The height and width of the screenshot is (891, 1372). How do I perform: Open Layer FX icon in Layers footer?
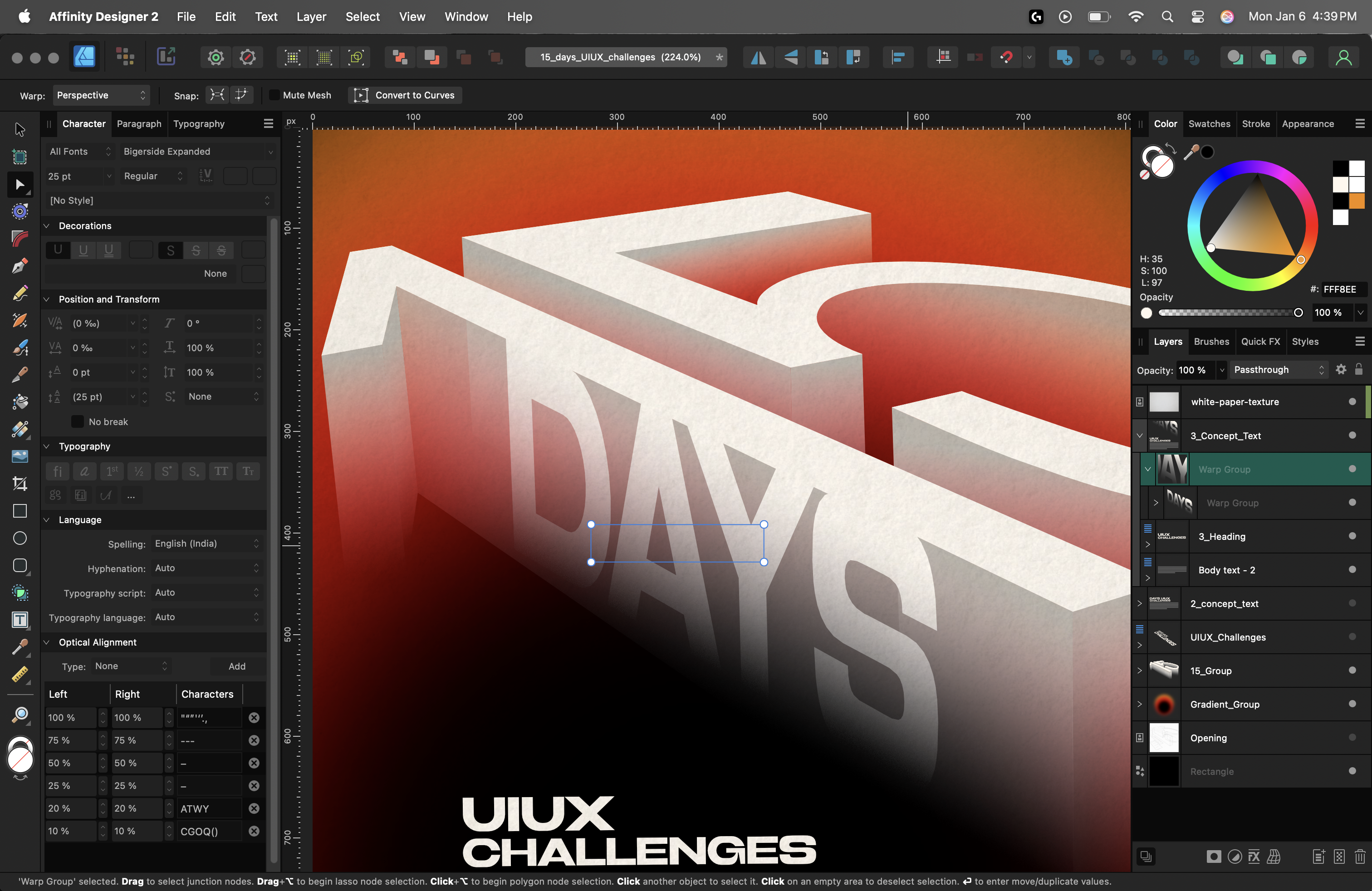point(1254,857)
